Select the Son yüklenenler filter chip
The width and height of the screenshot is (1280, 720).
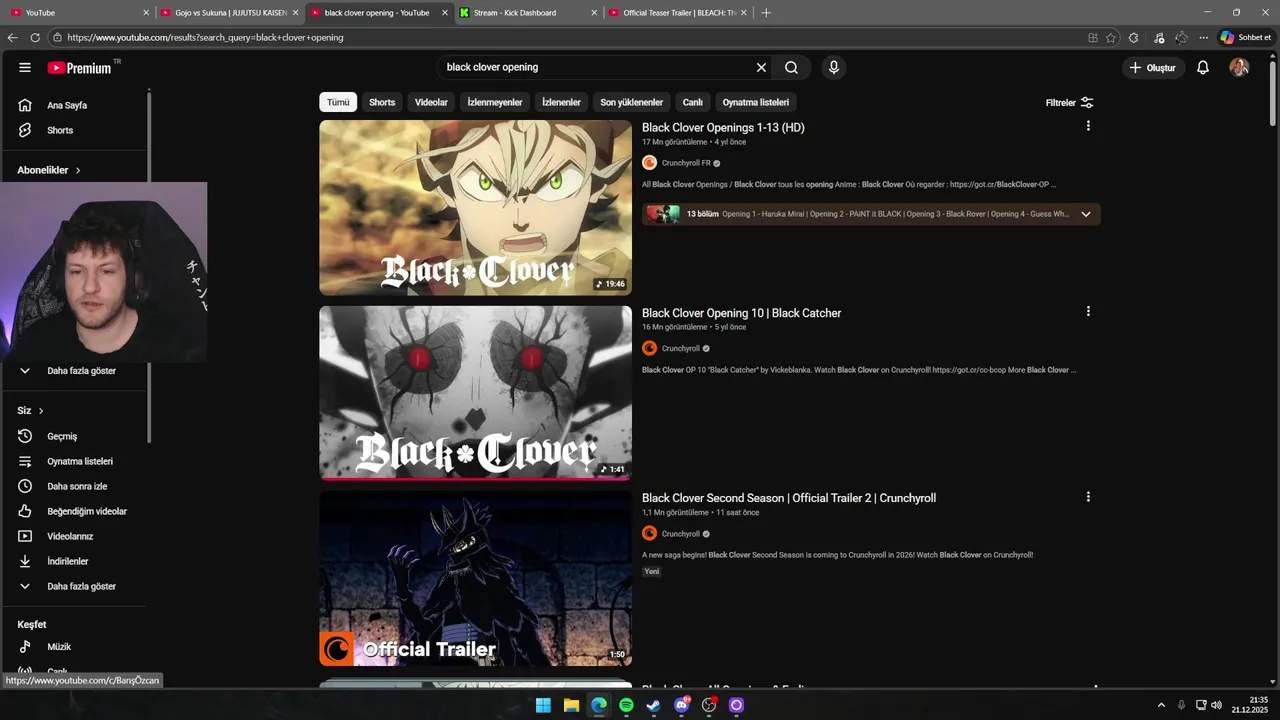(631, 102)
